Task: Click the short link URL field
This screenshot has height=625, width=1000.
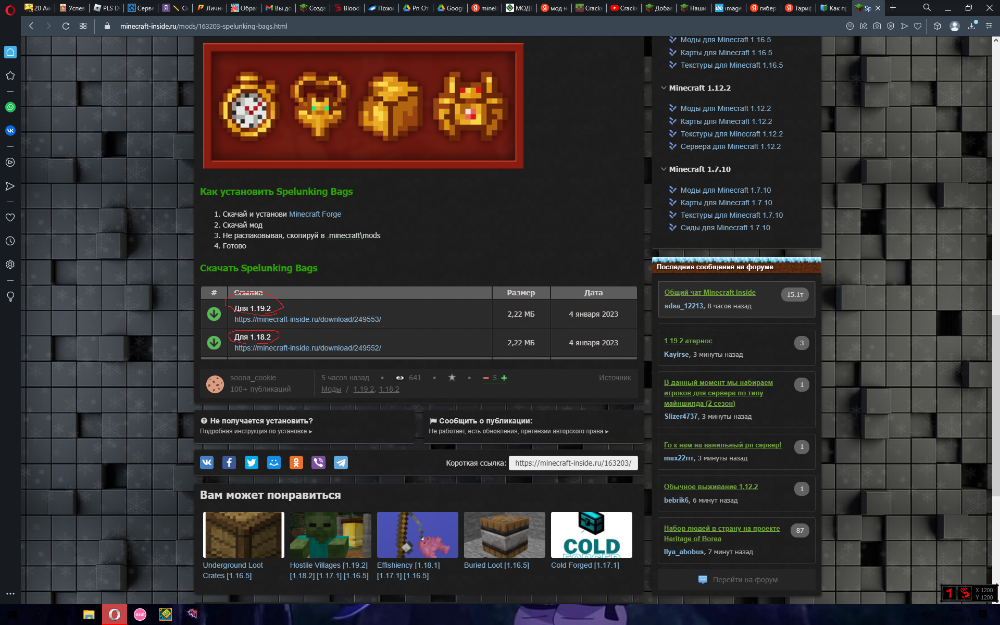Action: pyautogui.click(x=573, y=463)
